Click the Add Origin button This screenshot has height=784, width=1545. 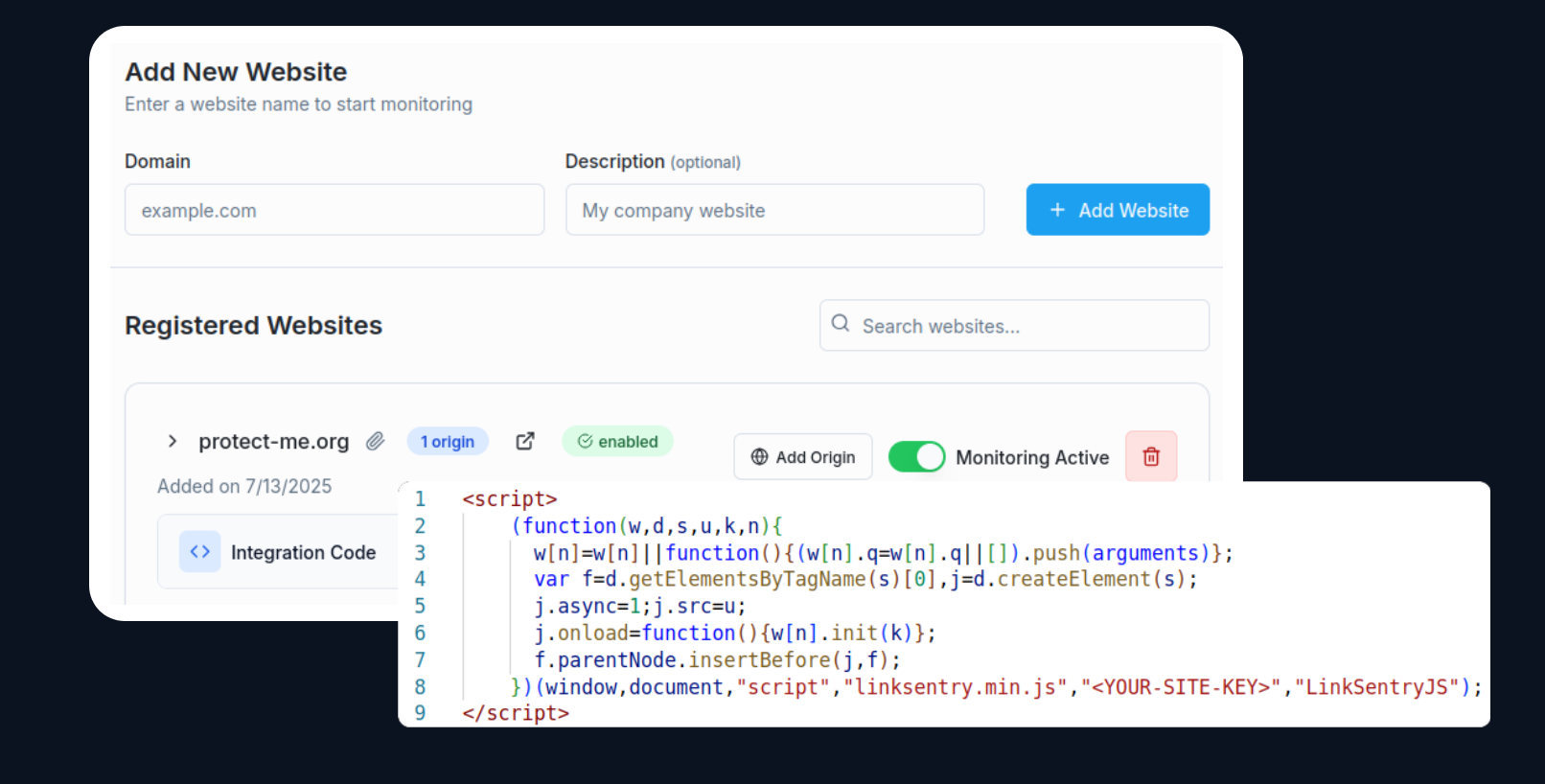point(803,457)
